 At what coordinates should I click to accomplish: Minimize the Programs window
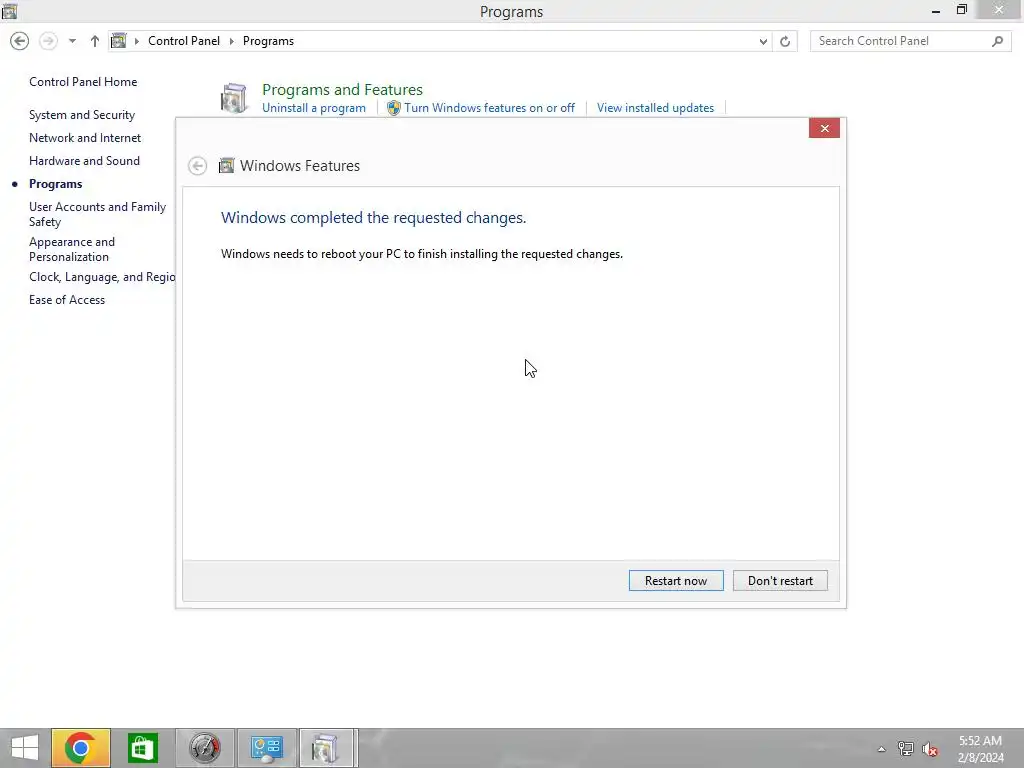(x=936, y=10)
